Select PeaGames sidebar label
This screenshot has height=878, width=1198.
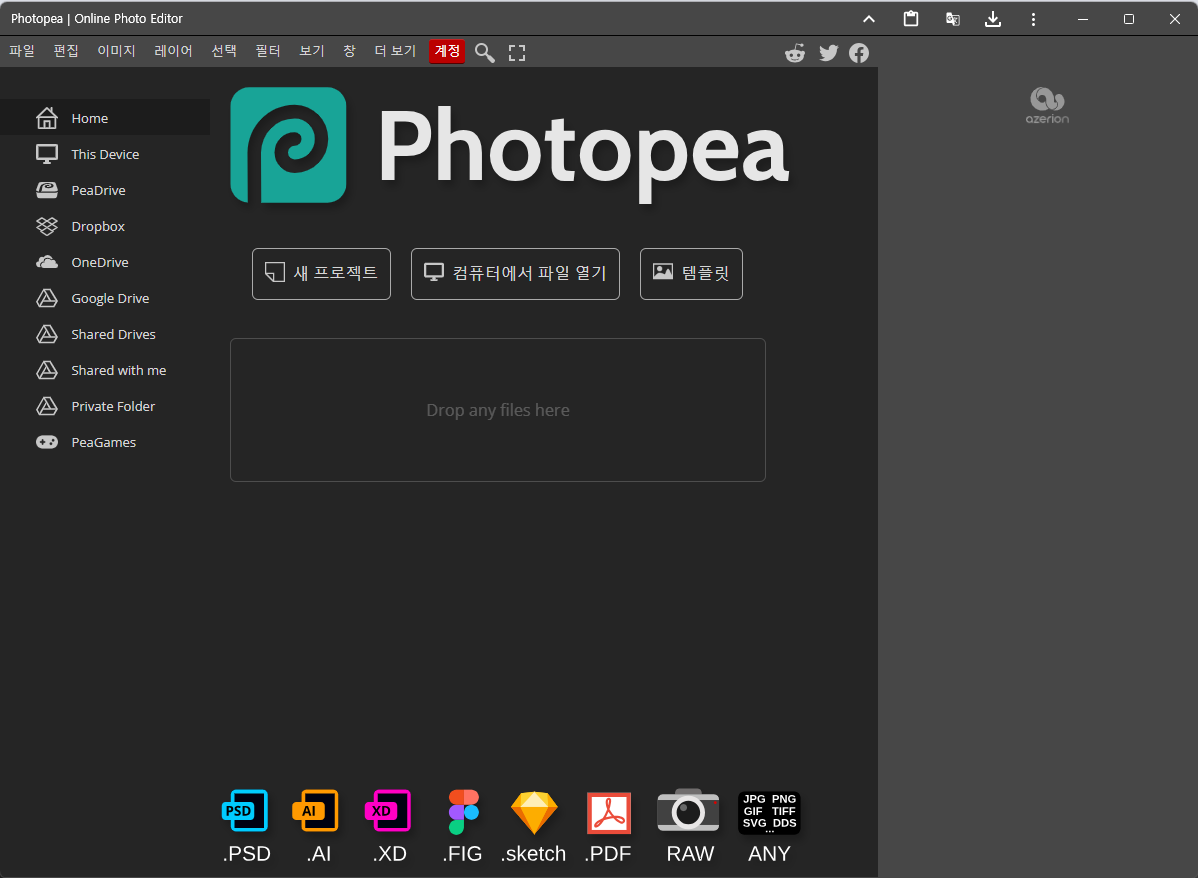[x=104, y=442]
